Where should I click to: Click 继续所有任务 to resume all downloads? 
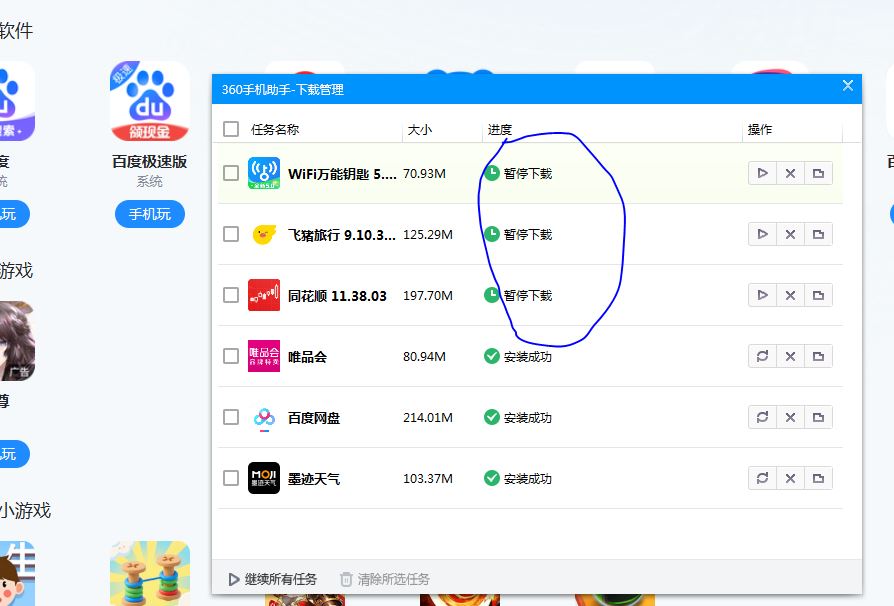271,578
